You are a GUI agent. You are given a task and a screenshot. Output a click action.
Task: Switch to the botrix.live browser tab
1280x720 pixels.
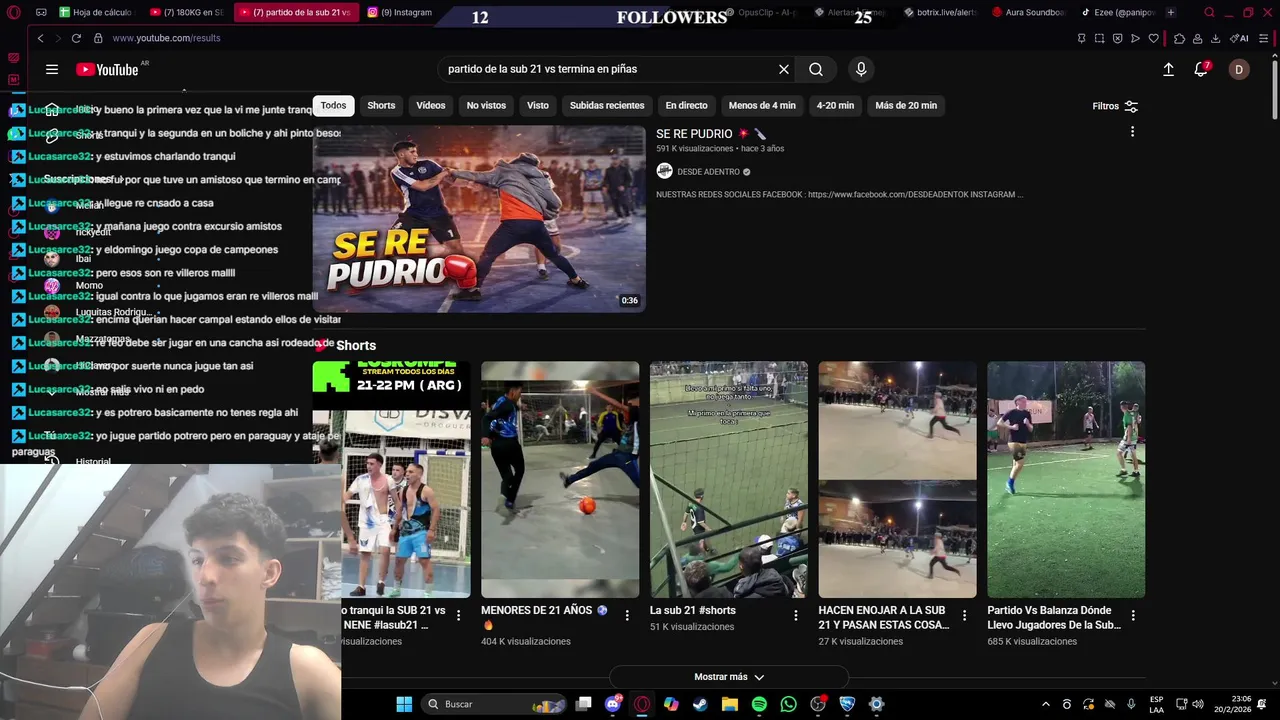click(940, 12)
